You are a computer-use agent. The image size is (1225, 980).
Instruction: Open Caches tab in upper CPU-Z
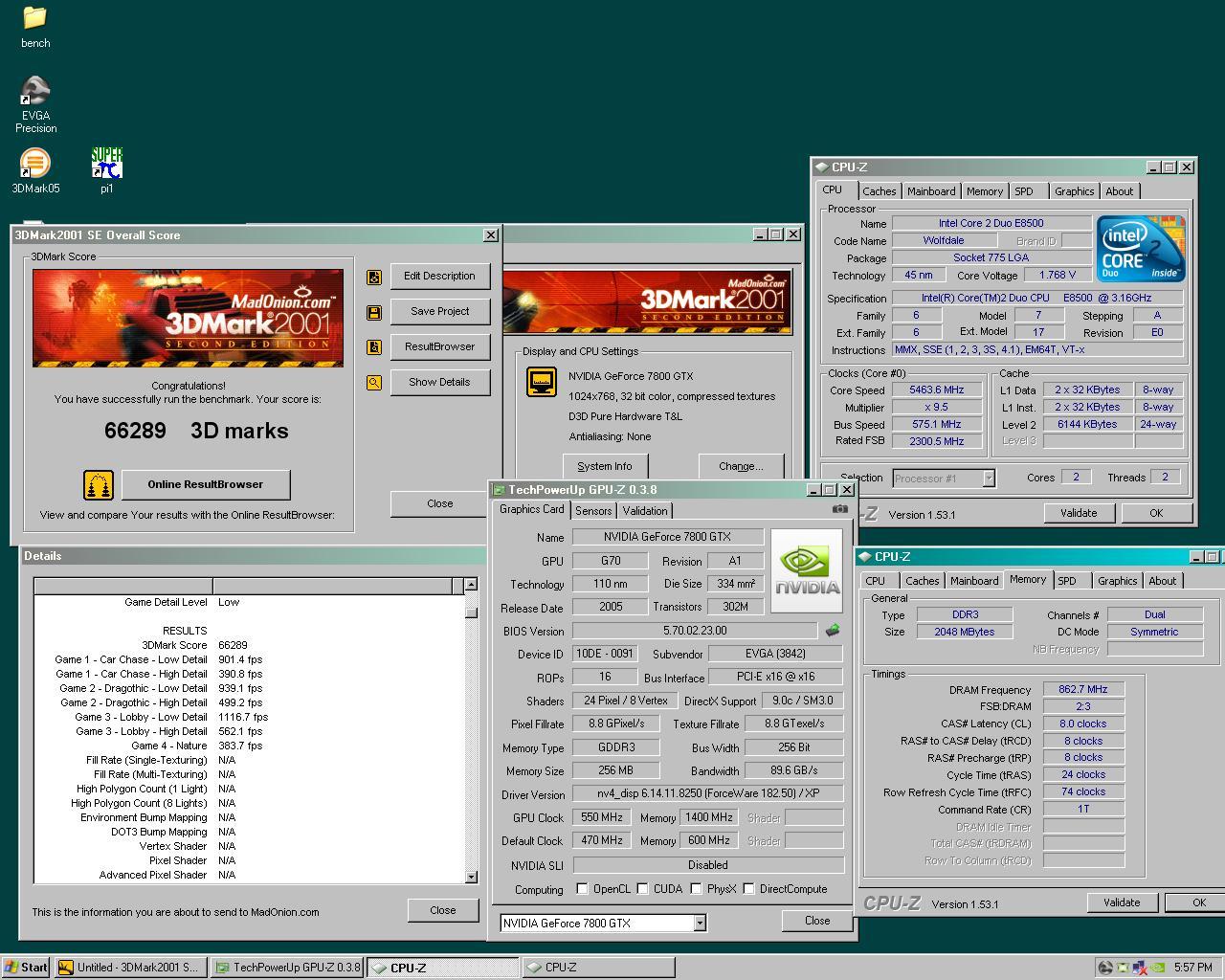point(879,191)
